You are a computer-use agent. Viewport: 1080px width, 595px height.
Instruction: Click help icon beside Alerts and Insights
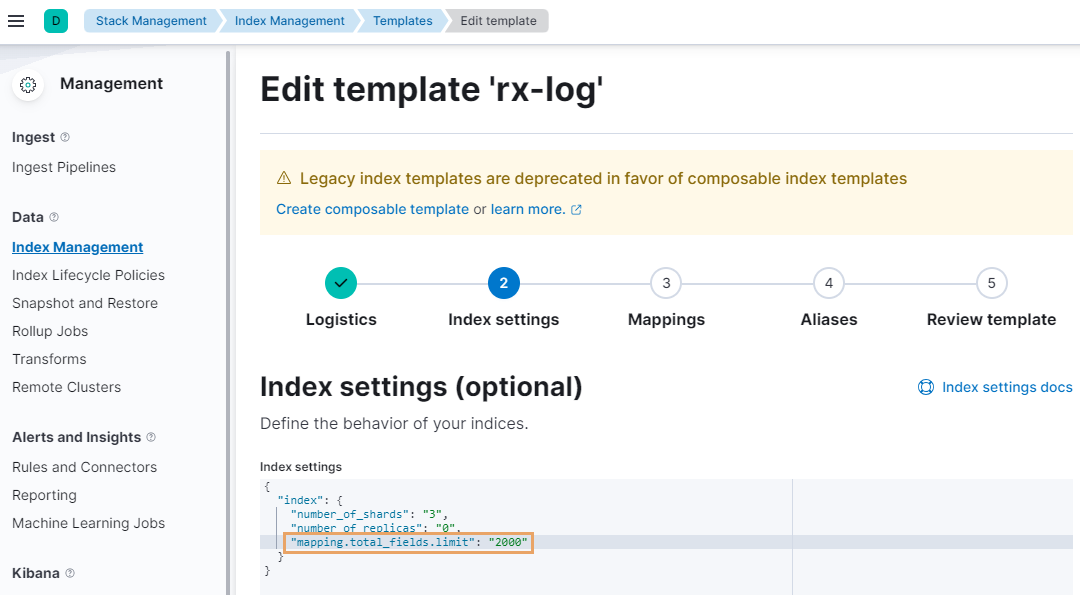tap(151, 437)
